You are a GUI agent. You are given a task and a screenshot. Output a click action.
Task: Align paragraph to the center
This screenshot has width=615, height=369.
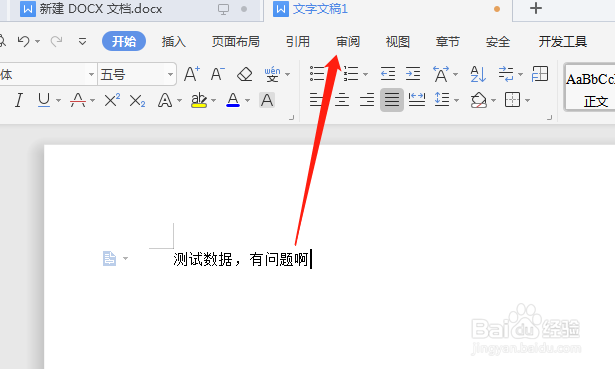[x=342, y=100]
